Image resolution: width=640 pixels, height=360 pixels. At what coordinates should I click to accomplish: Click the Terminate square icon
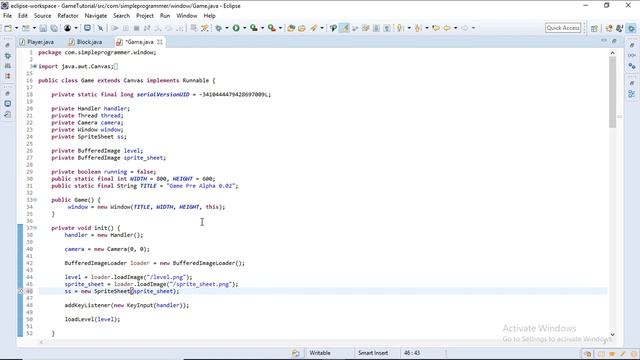[x=136, y=28]
